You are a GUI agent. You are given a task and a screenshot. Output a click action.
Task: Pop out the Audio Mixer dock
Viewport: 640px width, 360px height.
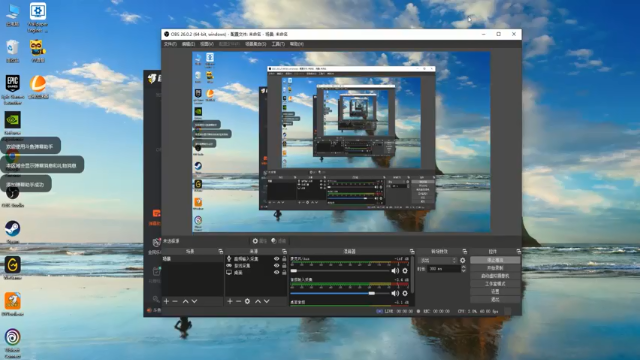tap(412, 251)
